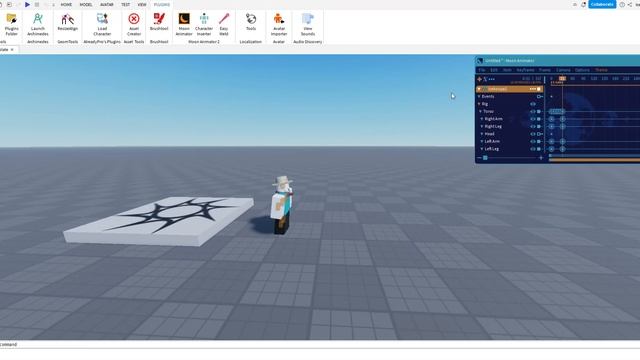The height and width of the screenshot is (360, 640).
Task: Open File menu in Moon Animator
Action: (482, 70)
